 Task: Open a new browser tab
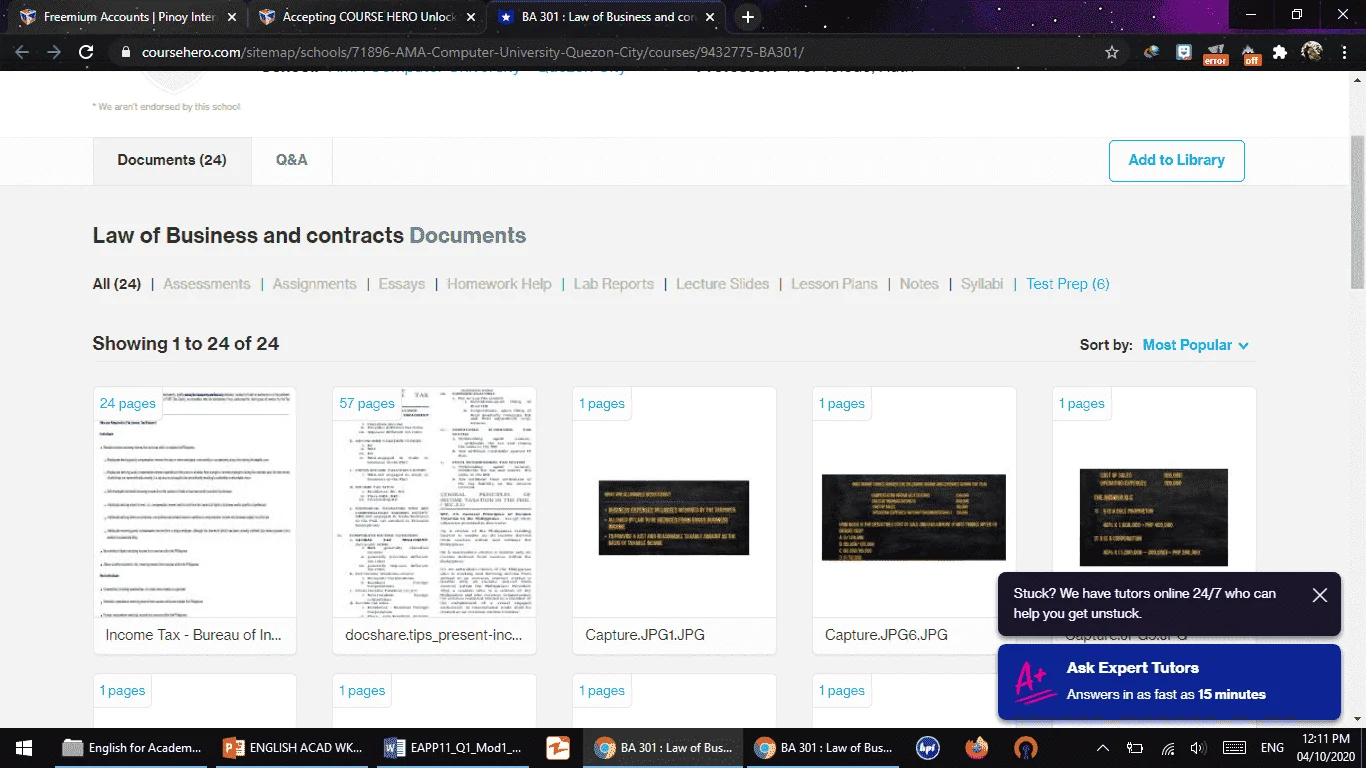tap(748, 17)
